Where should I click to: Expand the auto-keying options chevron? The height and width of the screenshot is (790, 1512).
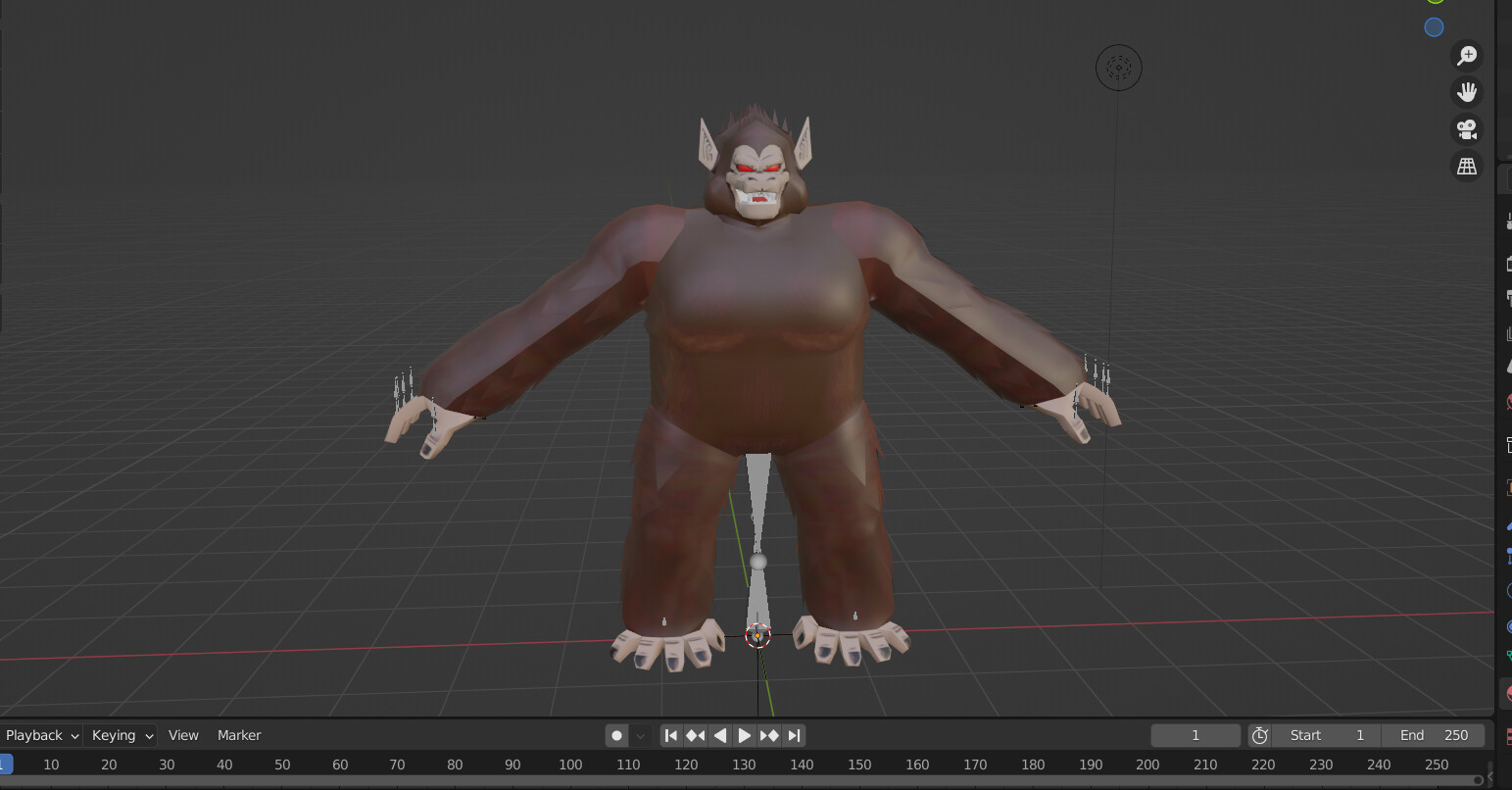[639, 735]
